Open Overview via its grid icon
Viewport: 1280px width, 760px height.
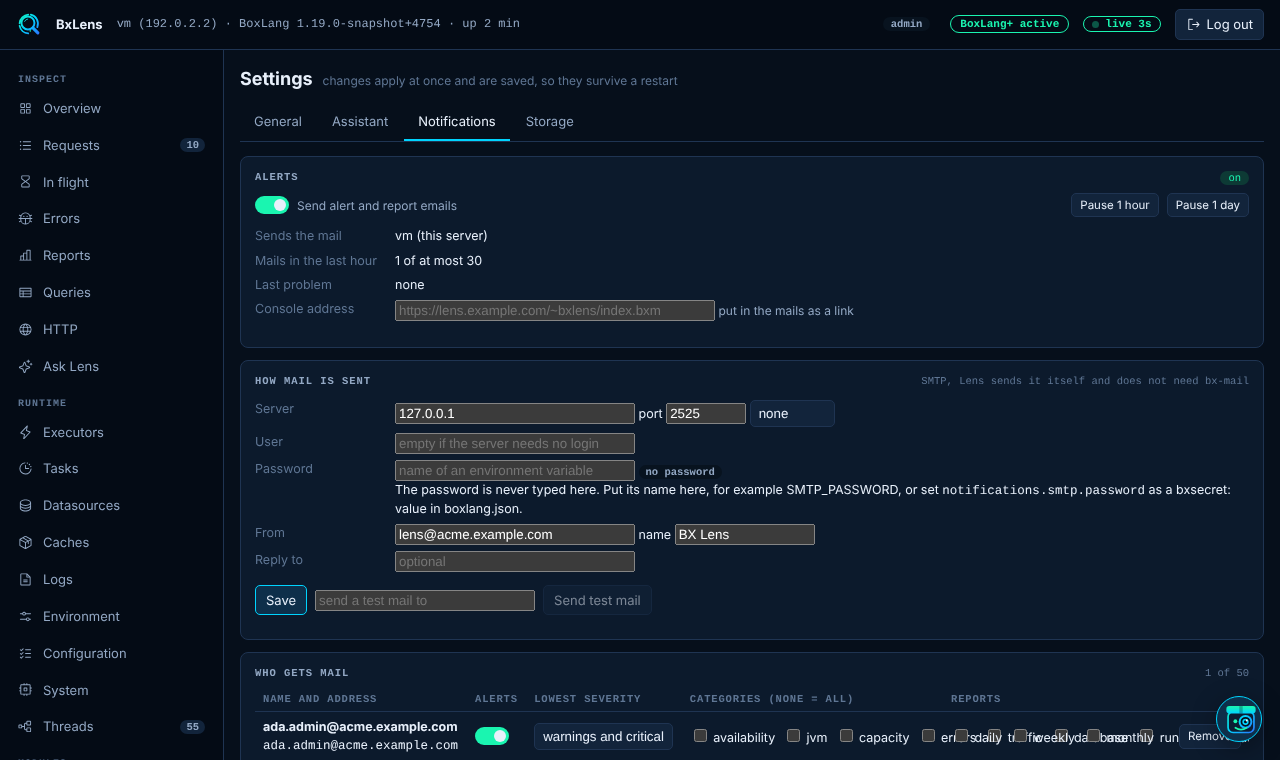tap(26, 108)
